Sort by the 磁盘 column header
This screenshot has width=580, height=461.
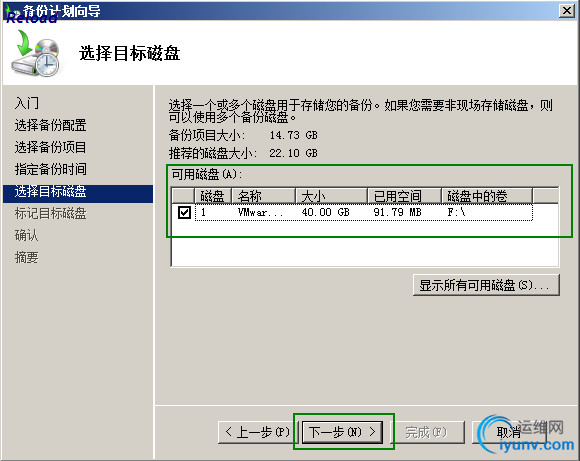213,196
